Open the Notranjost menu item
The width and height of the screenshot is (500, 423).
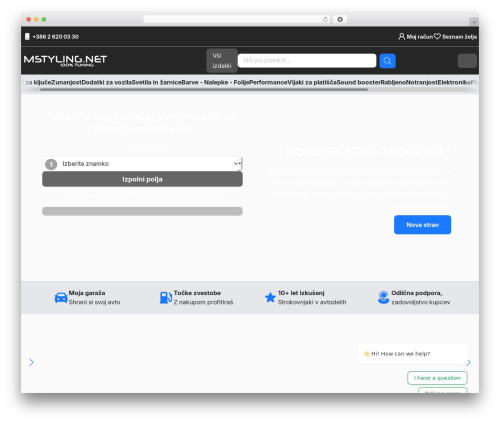tap(422, 82)
